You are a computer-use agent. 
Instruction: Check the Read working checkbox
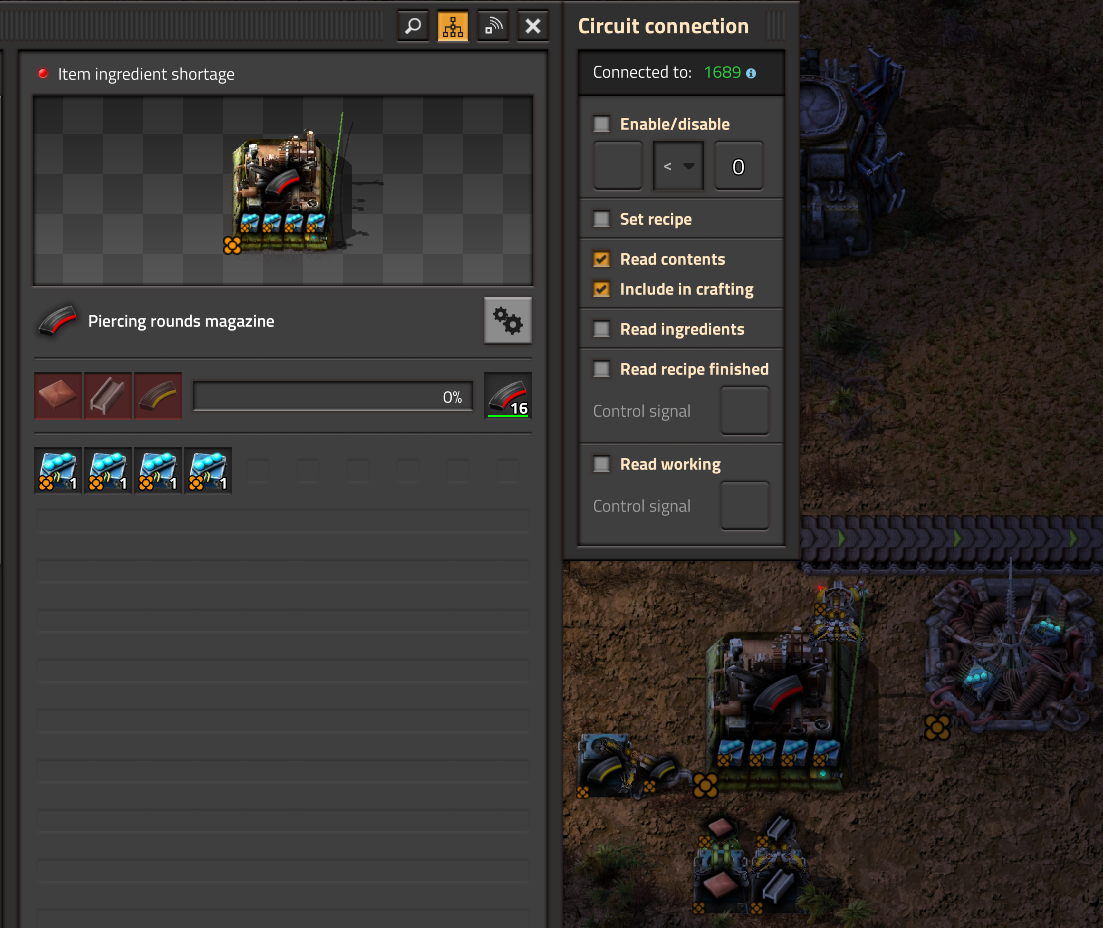601,464
